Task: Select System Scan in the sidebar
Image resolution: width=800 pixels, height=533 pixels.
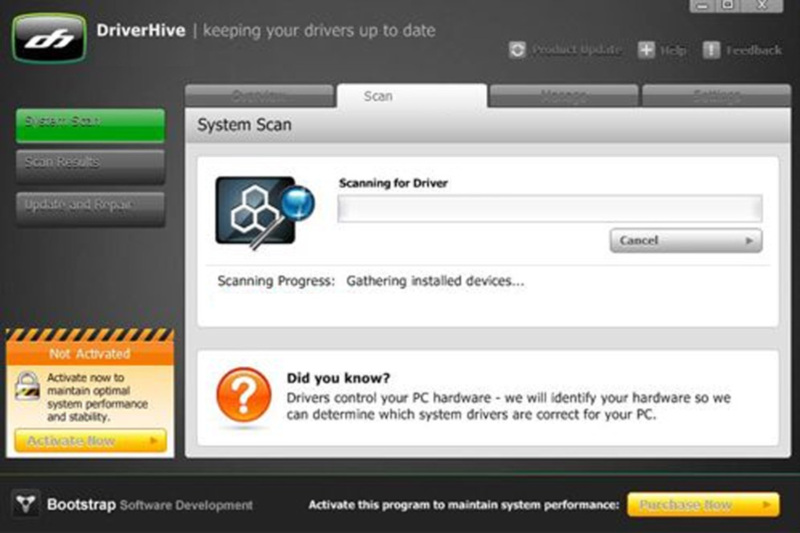Action: pyautogui.click(x=90, y=125)
